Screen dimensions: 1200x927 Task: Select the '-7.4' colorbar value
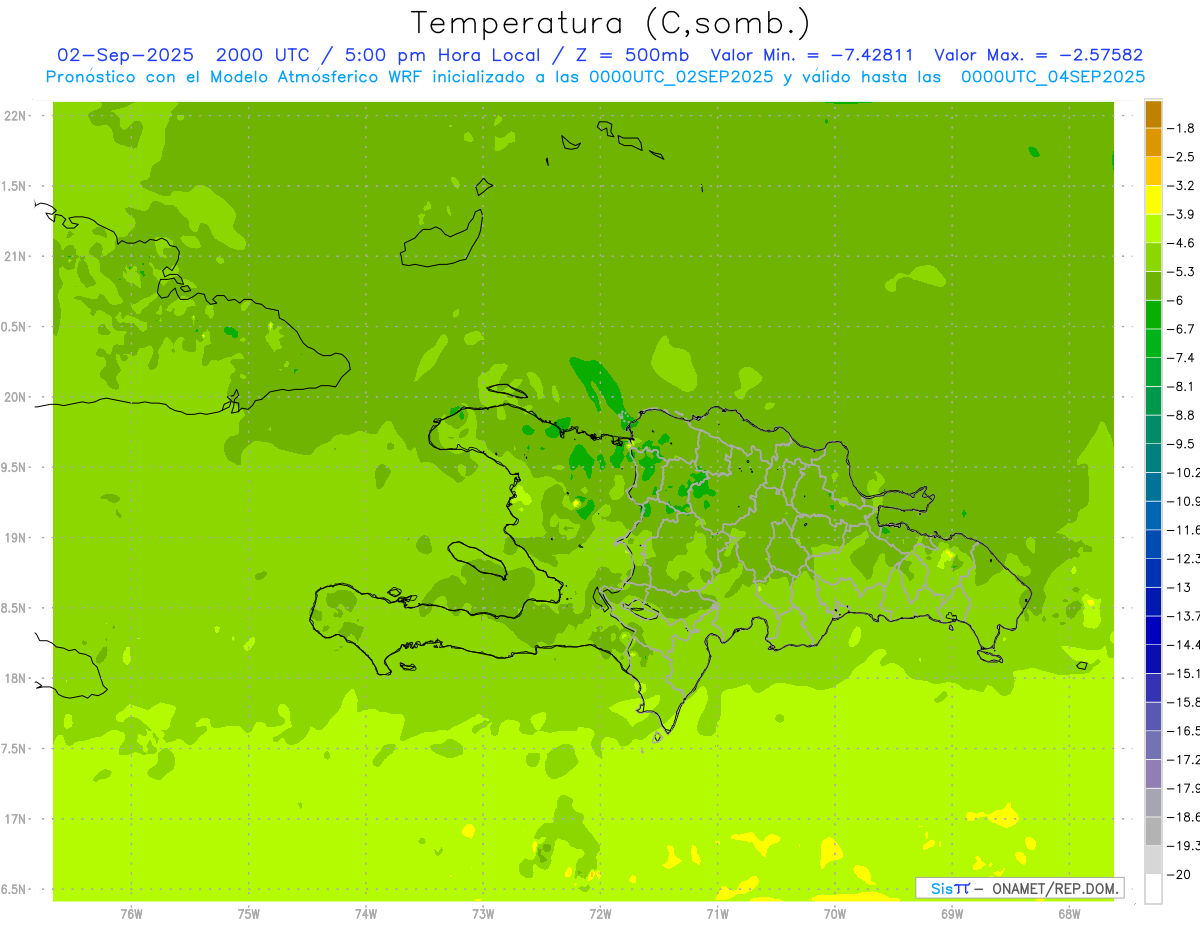[1181, 358]
